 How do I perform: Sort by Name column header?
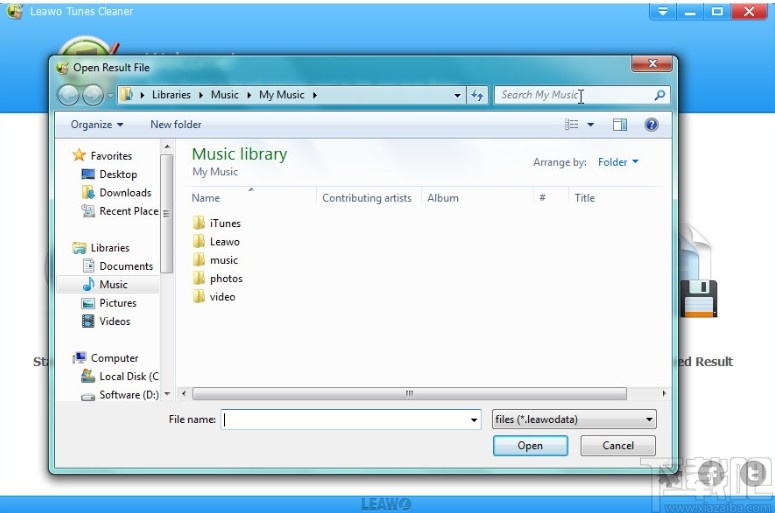206,198
